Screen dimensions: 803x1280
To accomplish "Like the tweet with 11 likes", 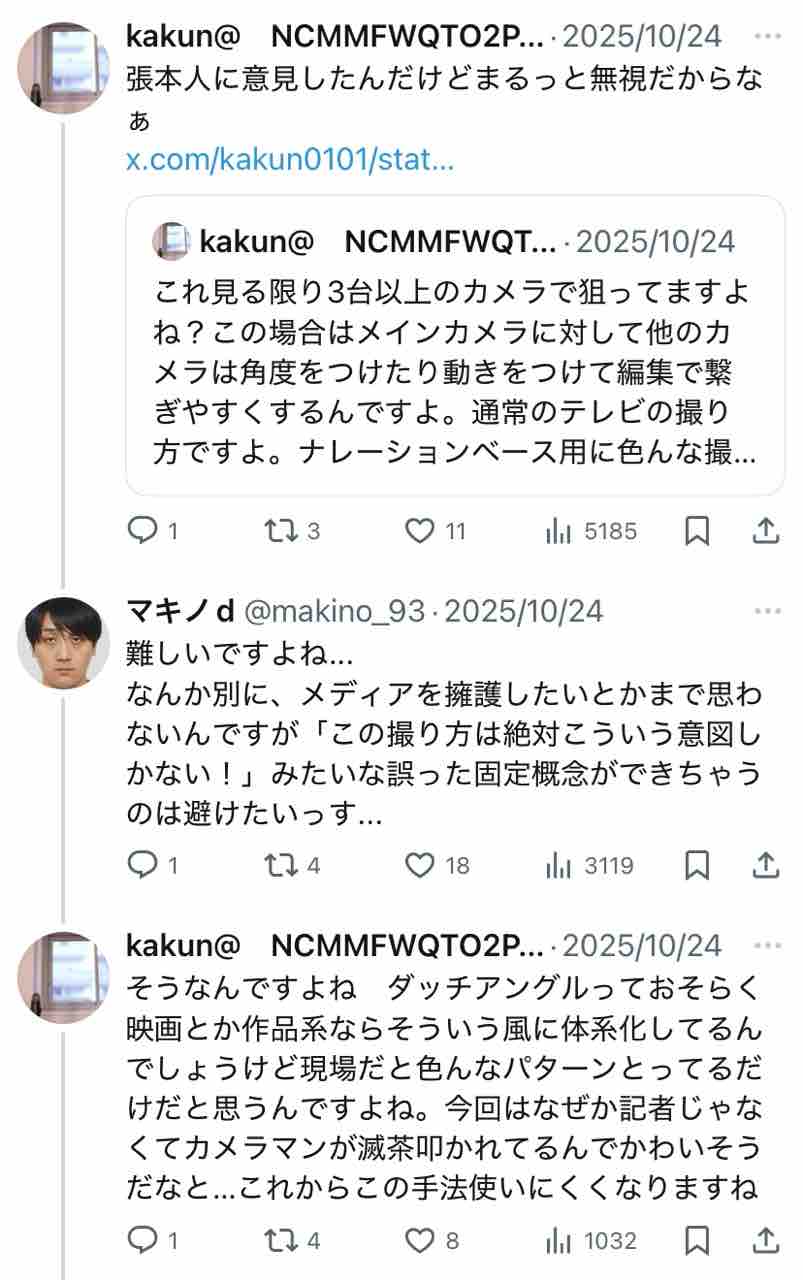I will point(420,531).
